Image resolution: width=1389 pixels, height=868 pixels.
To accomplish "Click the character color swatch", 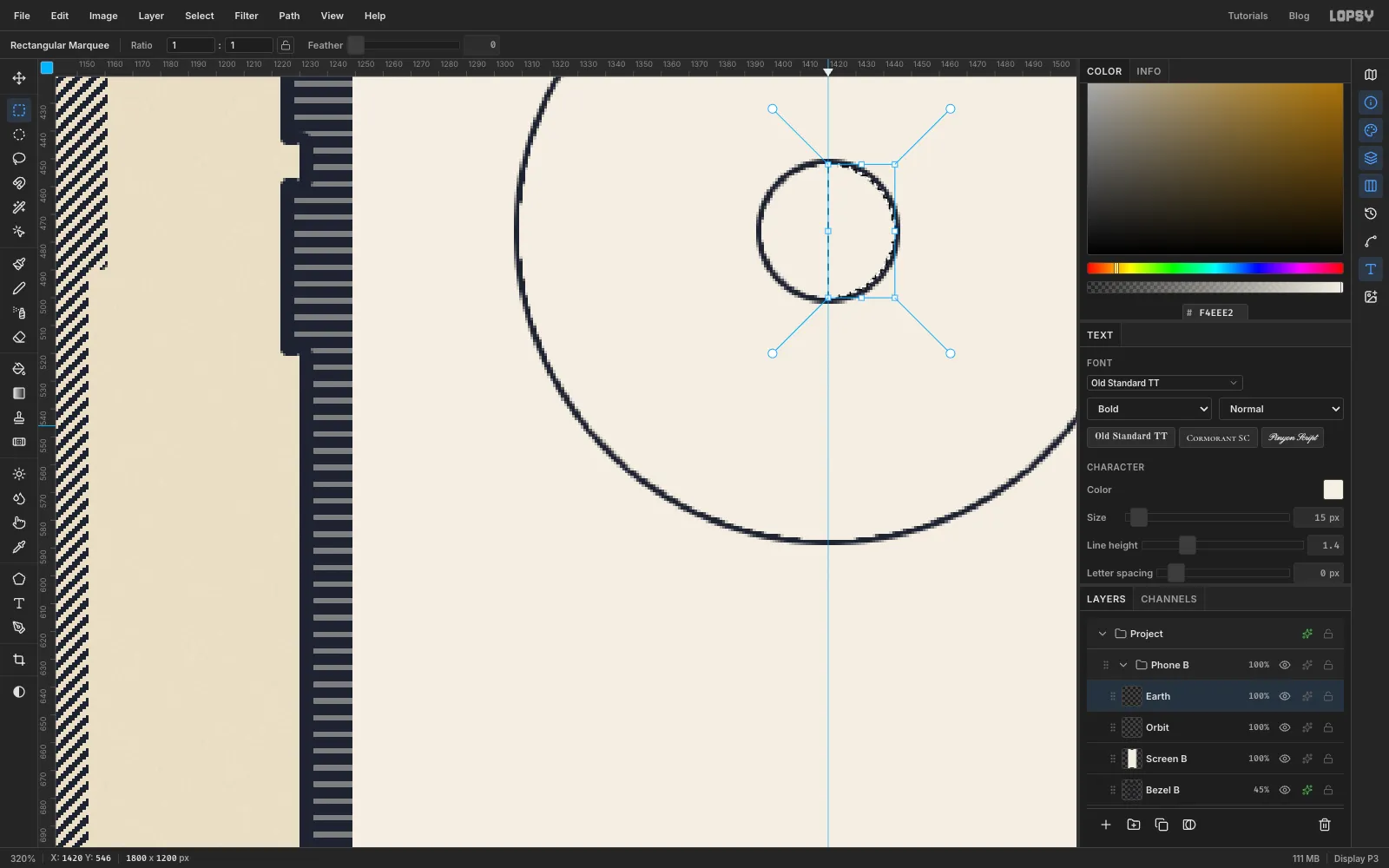I will click(x=1333, y=490).
